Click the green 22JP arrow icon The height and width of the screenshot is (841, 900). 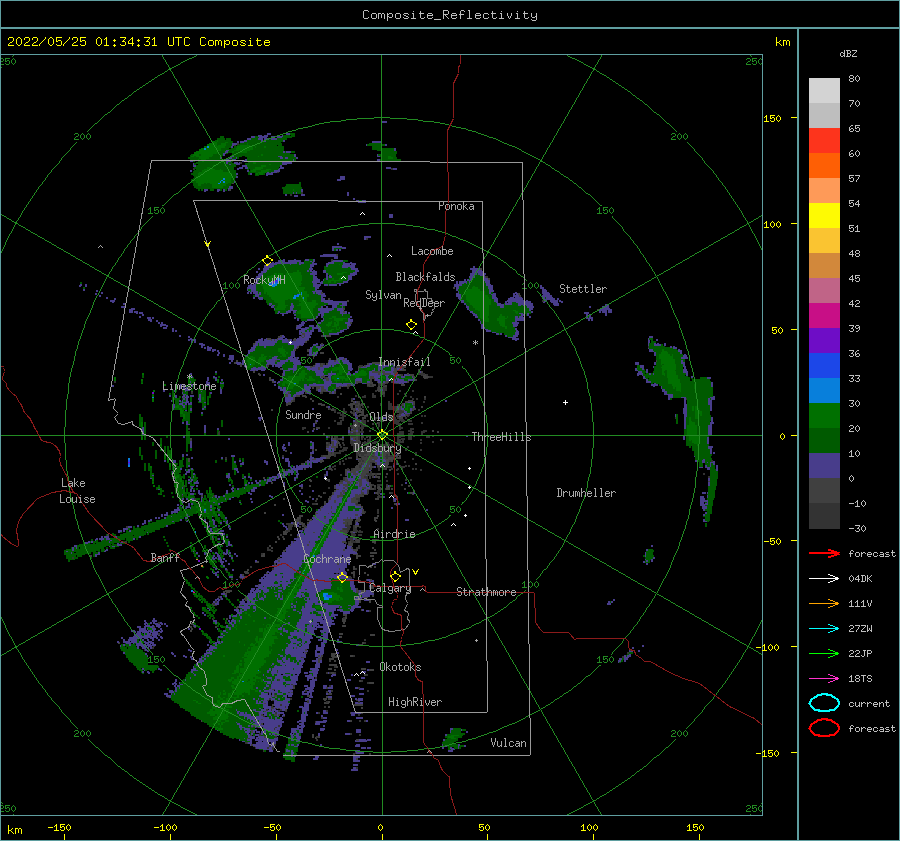coord(824,653)
